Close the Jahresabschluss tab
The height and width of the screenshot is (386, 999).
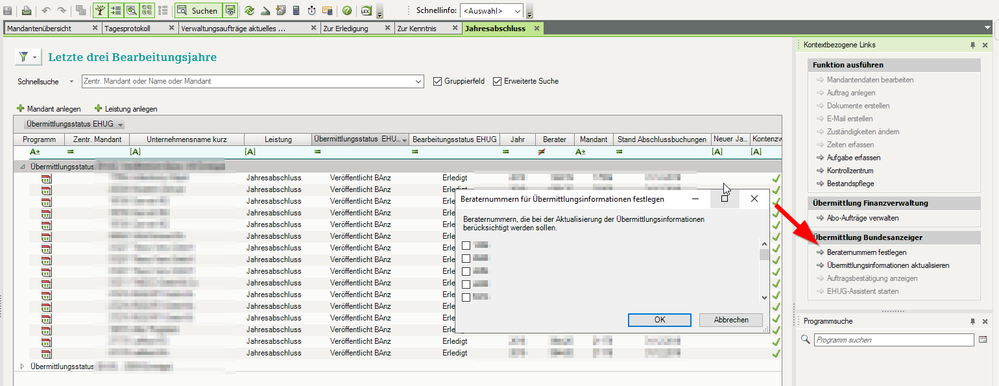coord(536,29)
